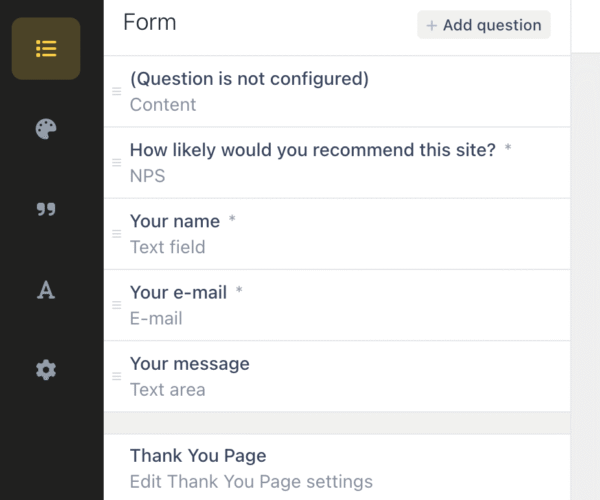This screenshot has height=500, width=600.
Task: Click drag handle beside Your name
Action: click(x=117, y=234)
